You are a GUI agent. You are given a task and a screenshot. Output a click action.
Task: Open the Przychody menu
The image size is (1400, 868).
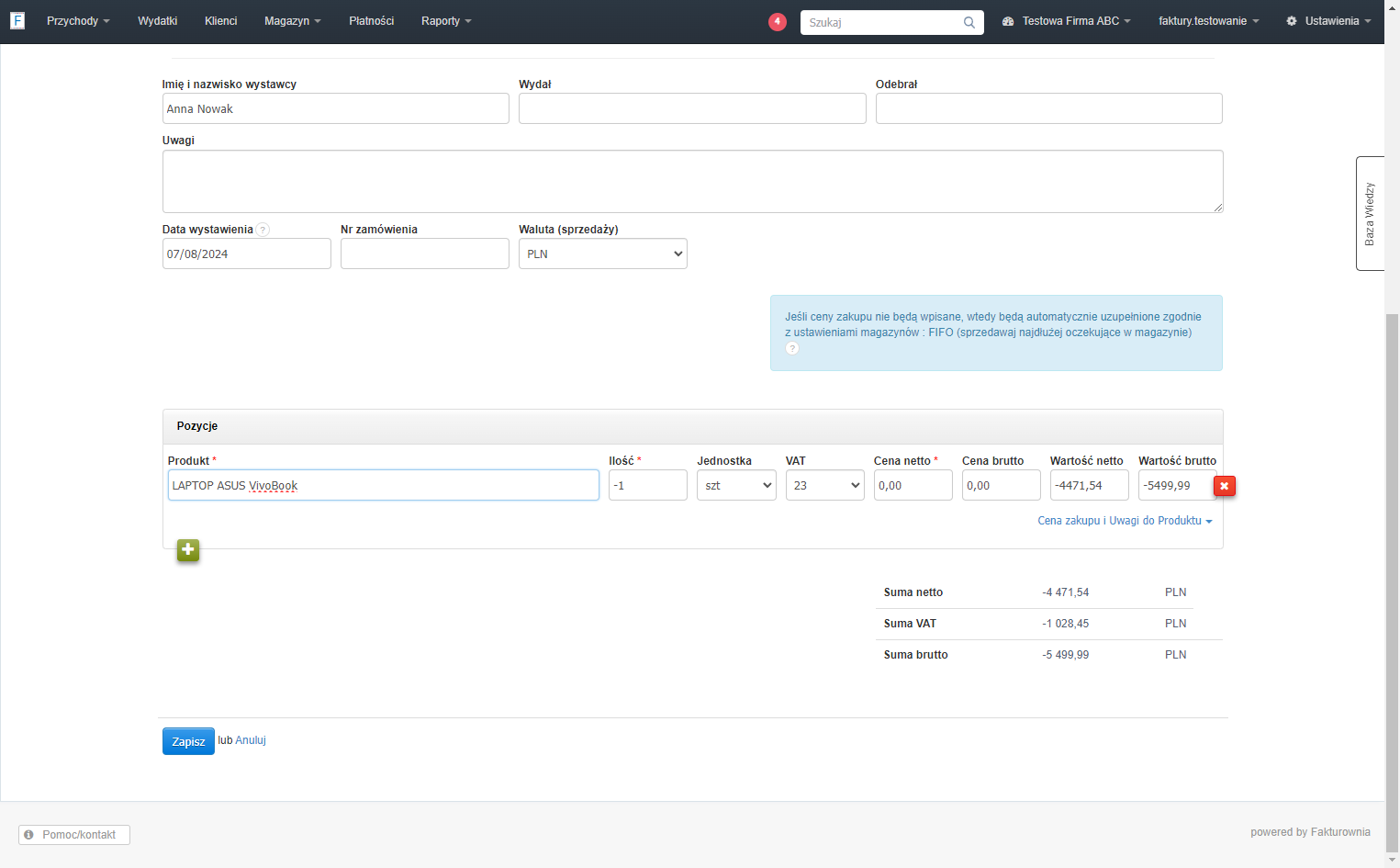point(78,21)
